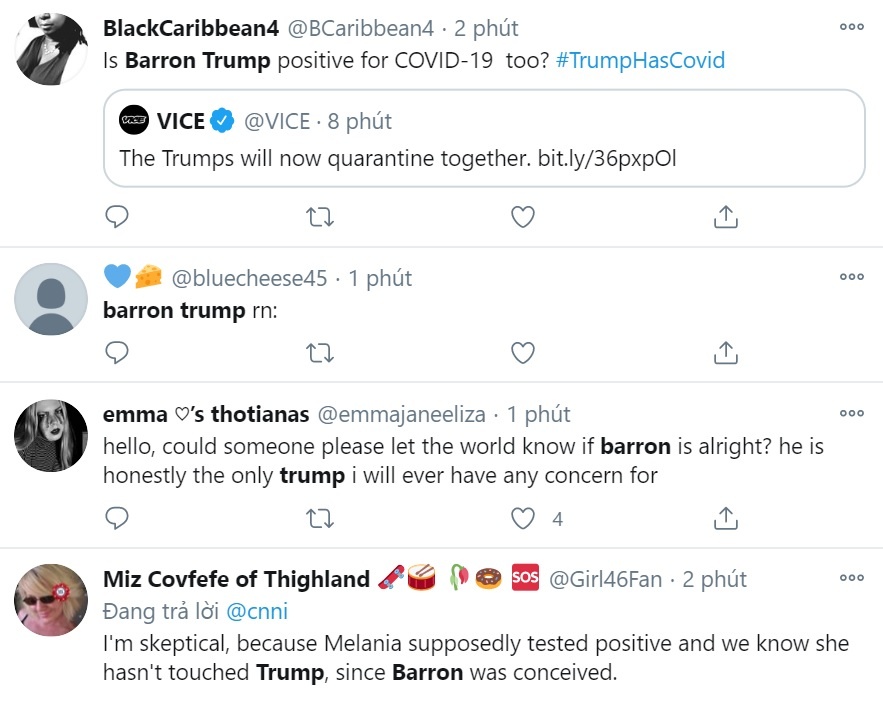Viewport: 883px width, 701px height.
Task: Open more options on bluecheese45's tweet
Action: (x=852, y=275)
